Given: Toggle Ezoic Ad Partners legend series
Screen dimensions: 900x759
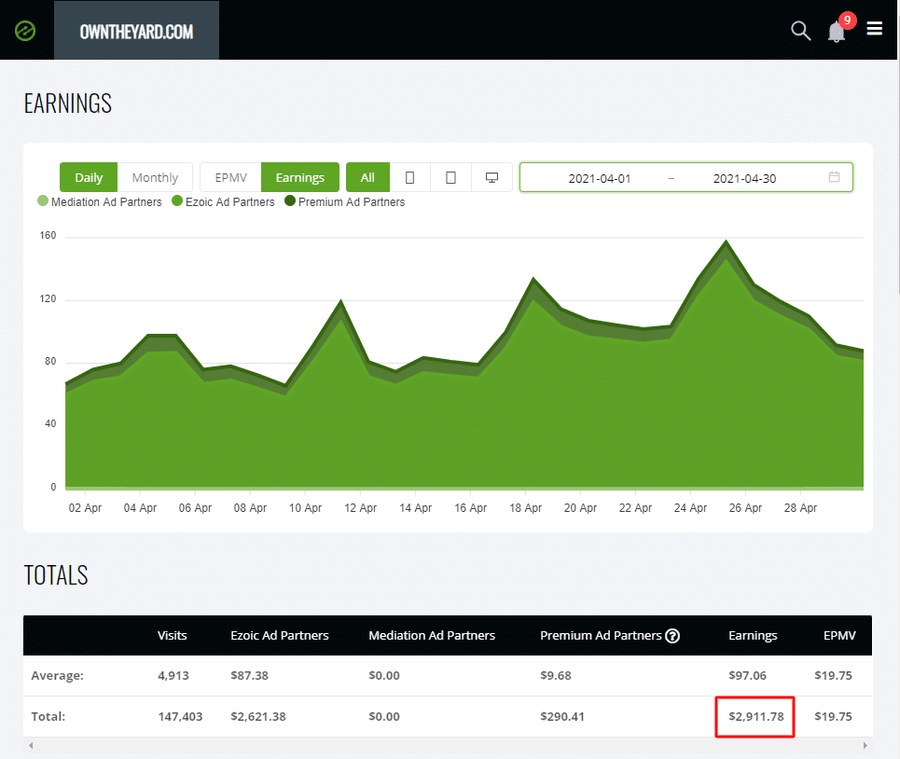Looking at the screenshot, I should (x=223, y=202).
